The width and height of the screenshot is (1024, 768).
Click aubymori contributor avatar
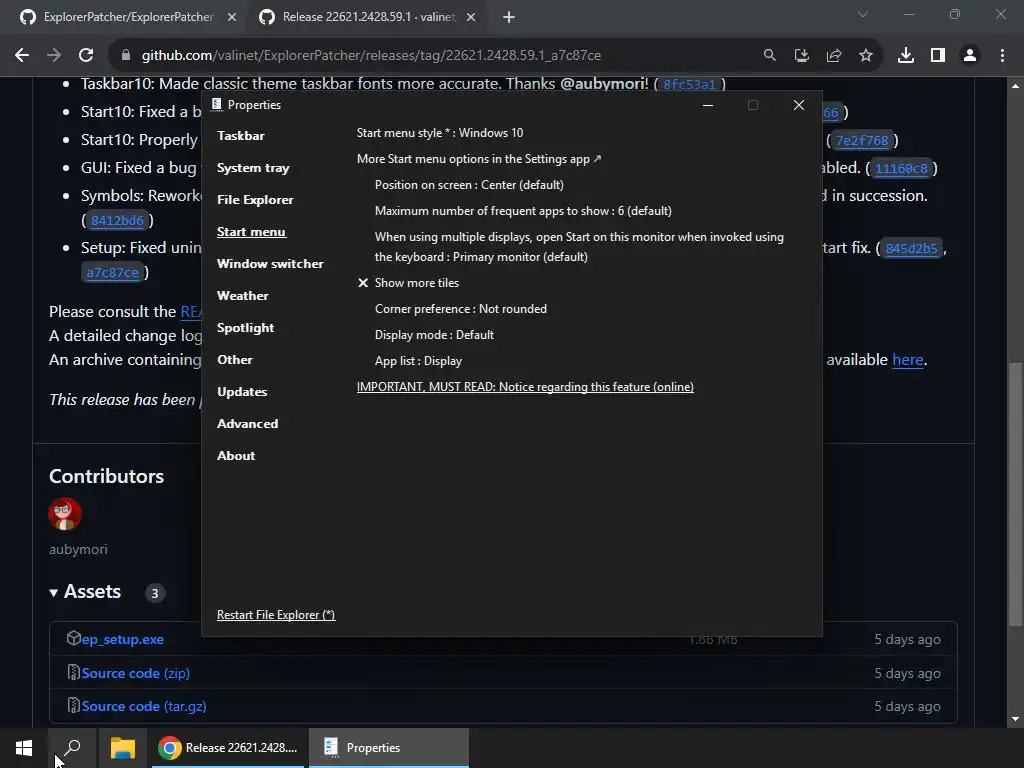[x=65, y=514]
